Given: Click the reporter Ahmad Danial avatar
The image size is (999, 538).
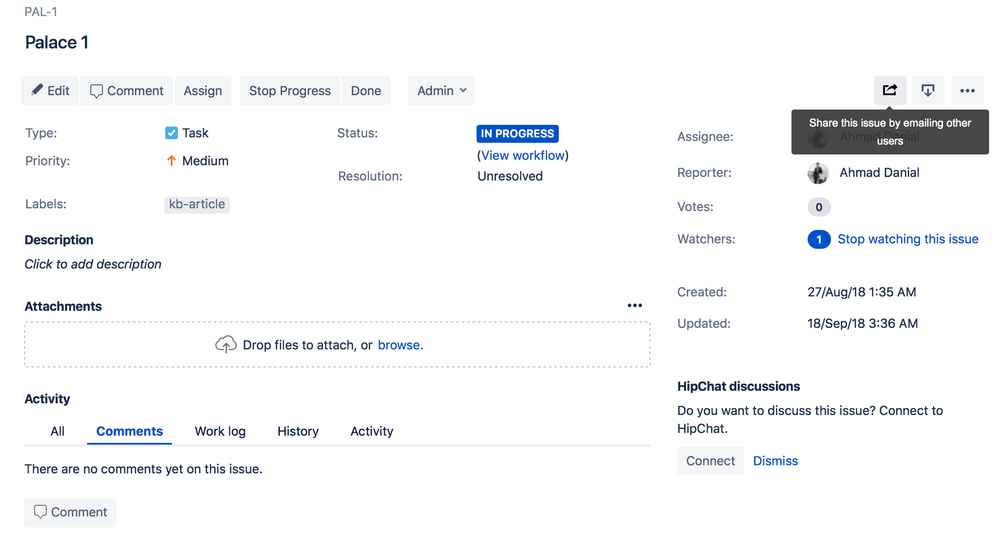Looking at the screenshot, I should click(818, 173).
